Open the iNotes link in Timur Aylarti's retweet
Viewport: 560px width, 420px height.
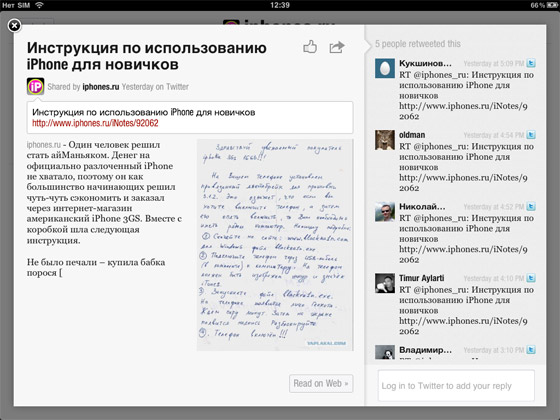coord(463,326)
